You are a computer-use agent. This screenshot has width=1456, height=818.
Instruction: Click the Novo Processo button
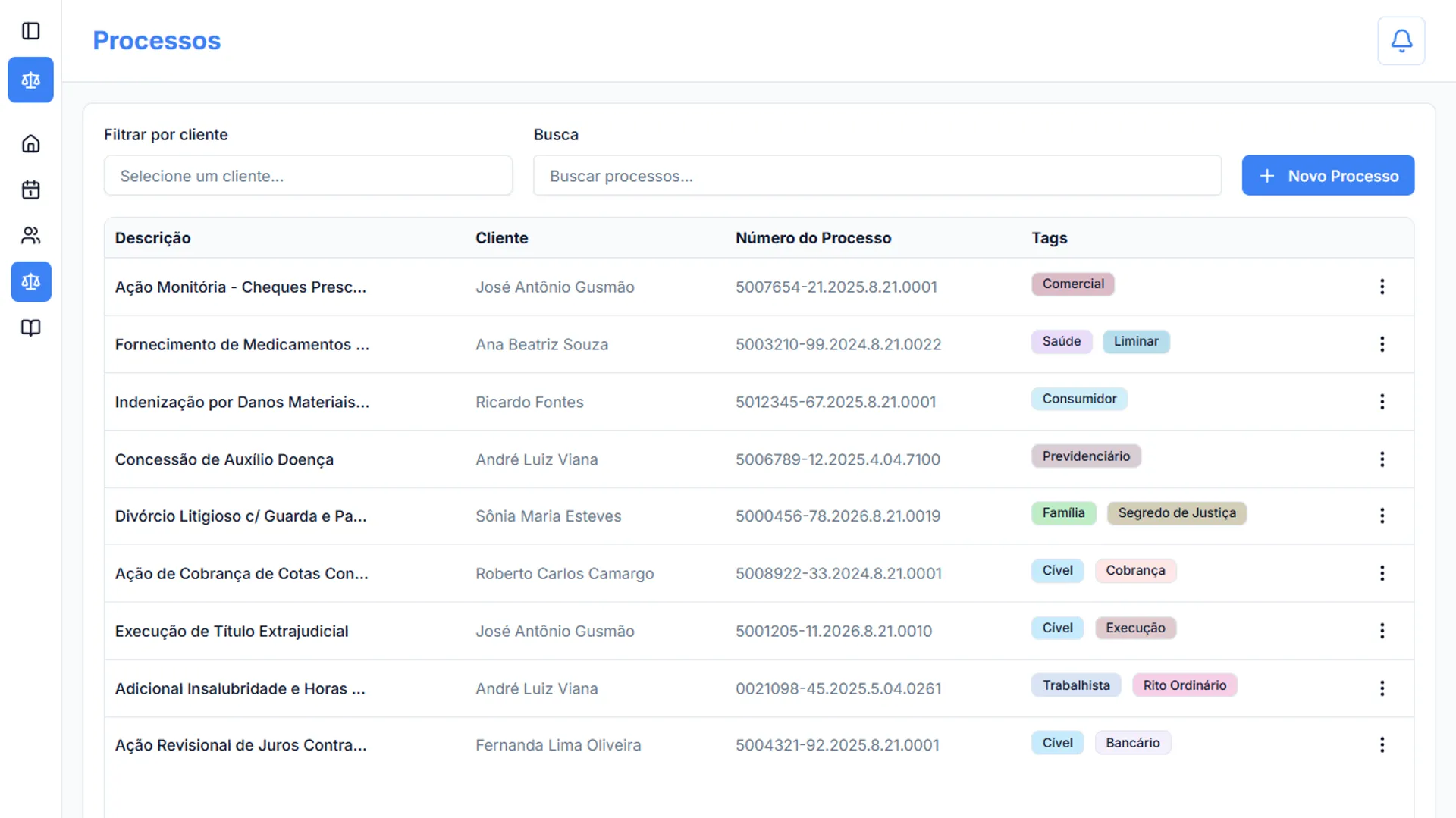1328,175
